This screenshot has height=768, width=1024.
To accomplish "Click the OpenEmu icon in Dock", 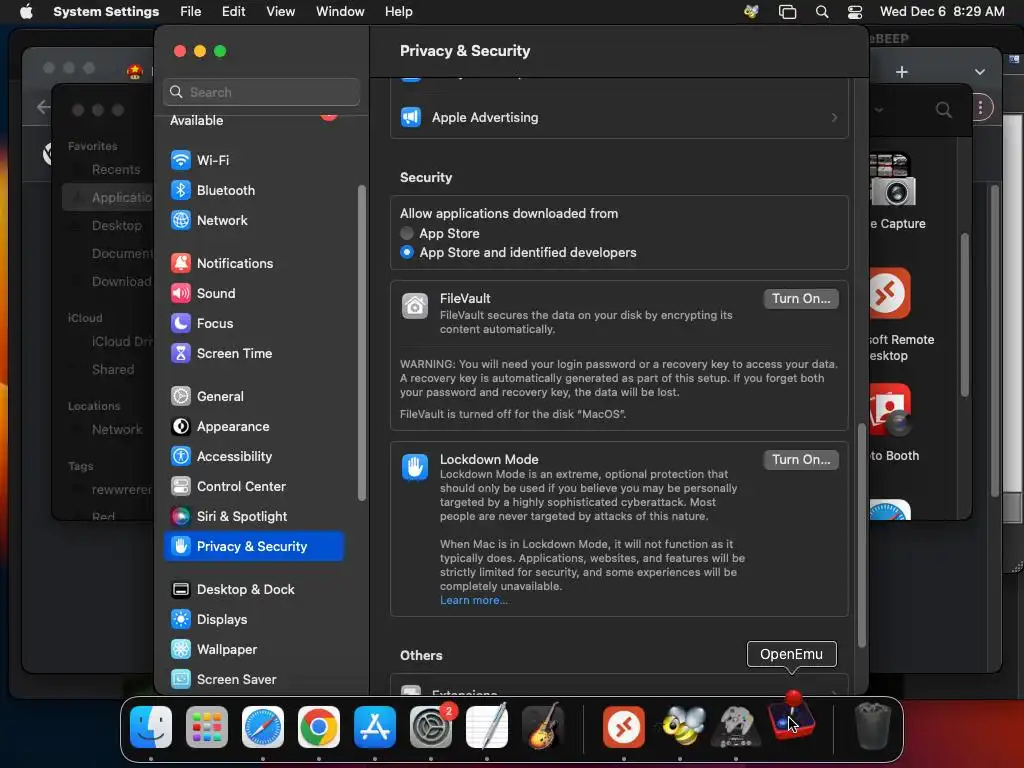I will point(792,718).
